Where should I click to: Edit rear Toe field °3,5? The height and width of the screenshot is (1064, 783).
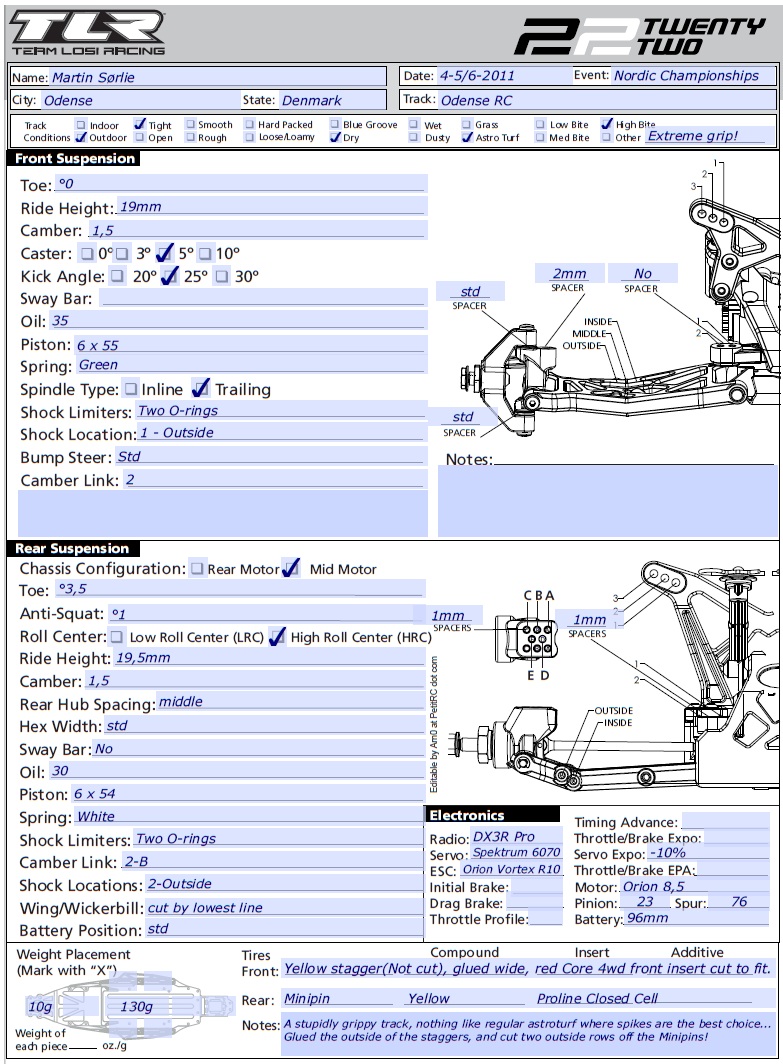240,588
